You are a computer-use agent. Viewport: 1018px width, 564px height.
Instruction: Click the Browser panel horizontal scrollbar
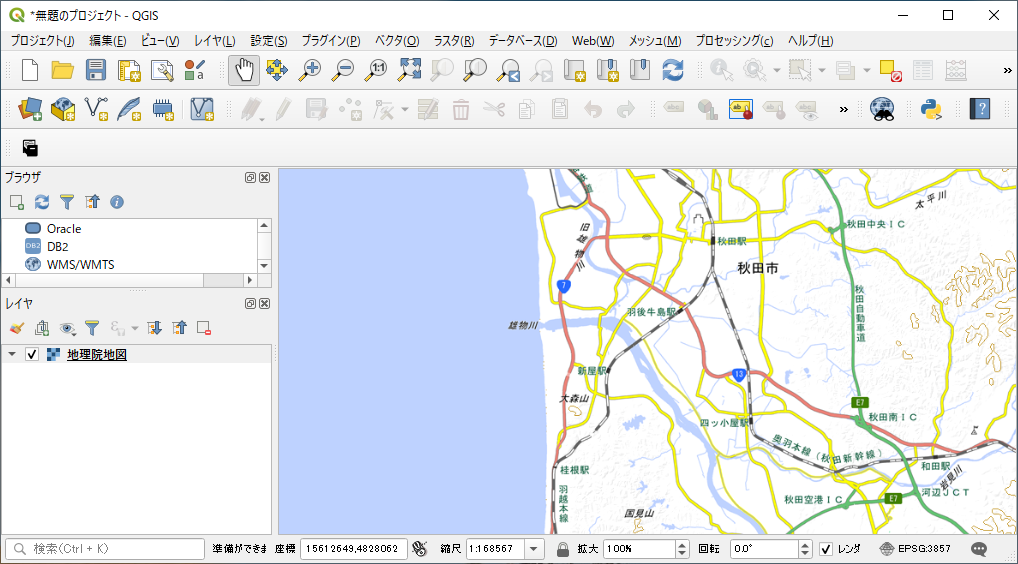click(129, 280)
